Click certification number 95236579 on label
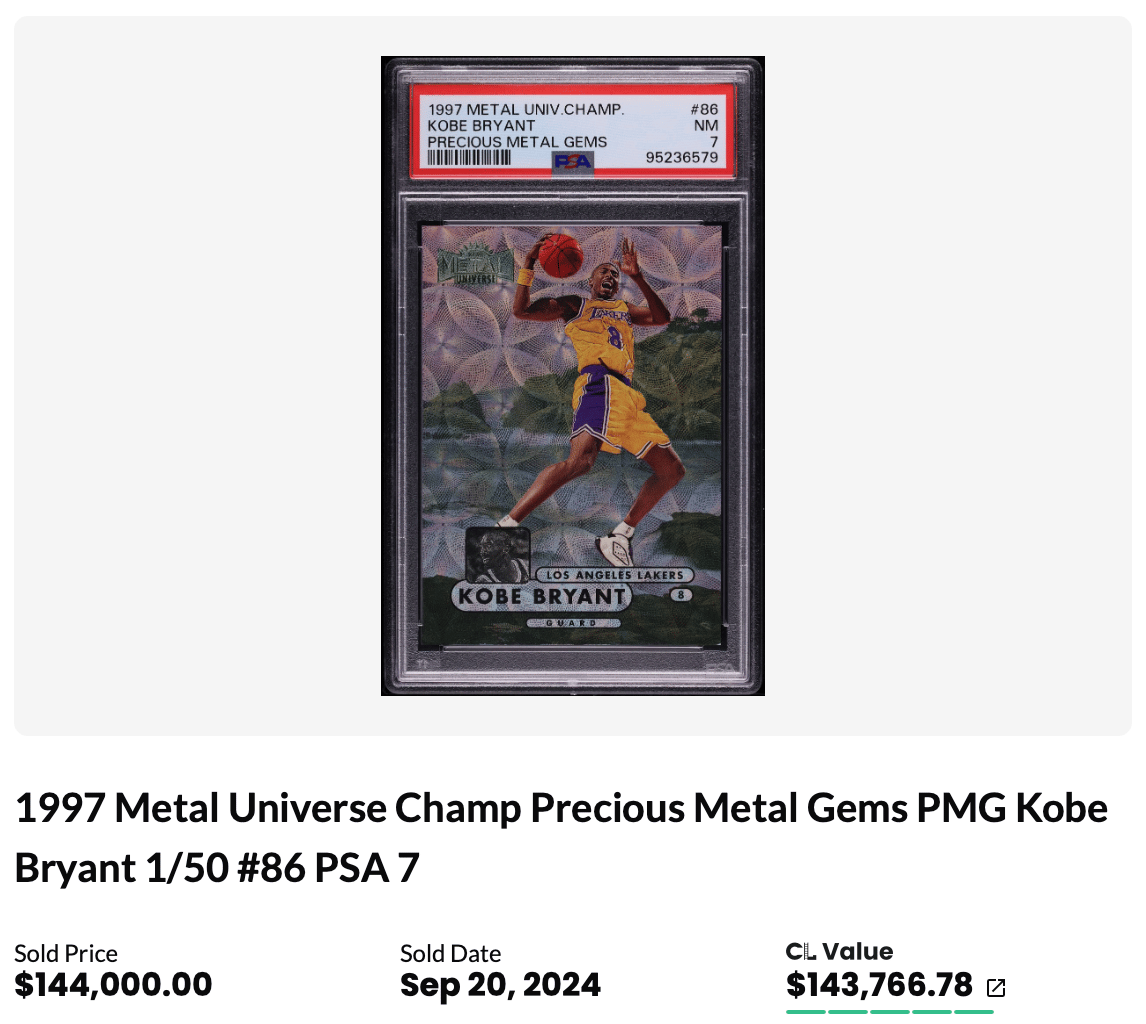This screenshot has width=1146, height=1024. [681, 157]
